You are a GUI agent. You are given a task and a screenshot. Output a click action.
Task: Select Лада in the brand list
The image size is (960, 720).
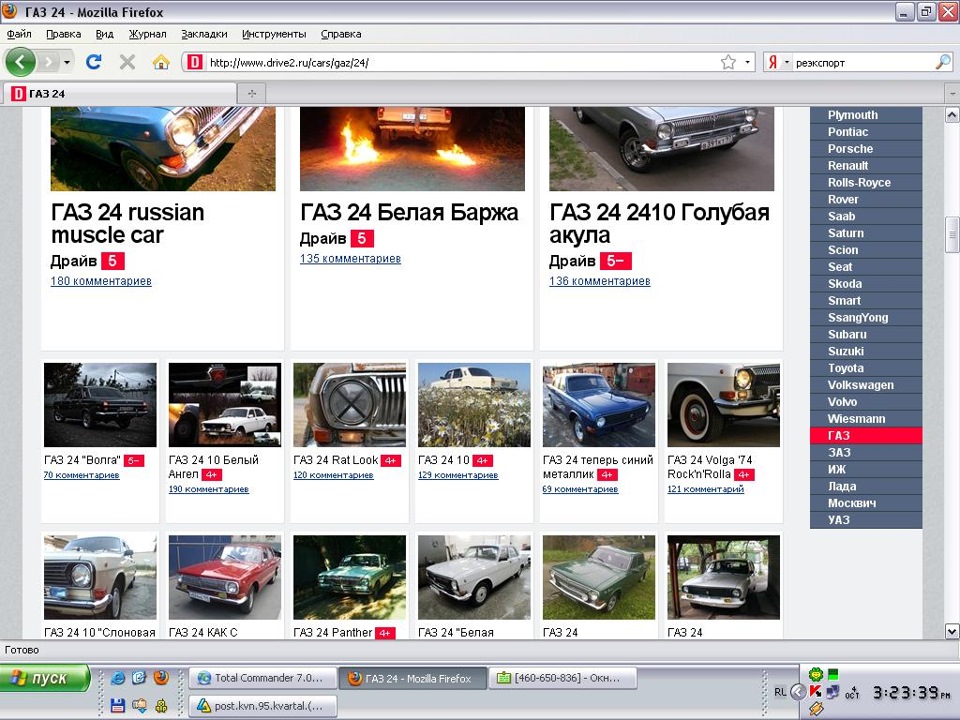click(866, 486)
